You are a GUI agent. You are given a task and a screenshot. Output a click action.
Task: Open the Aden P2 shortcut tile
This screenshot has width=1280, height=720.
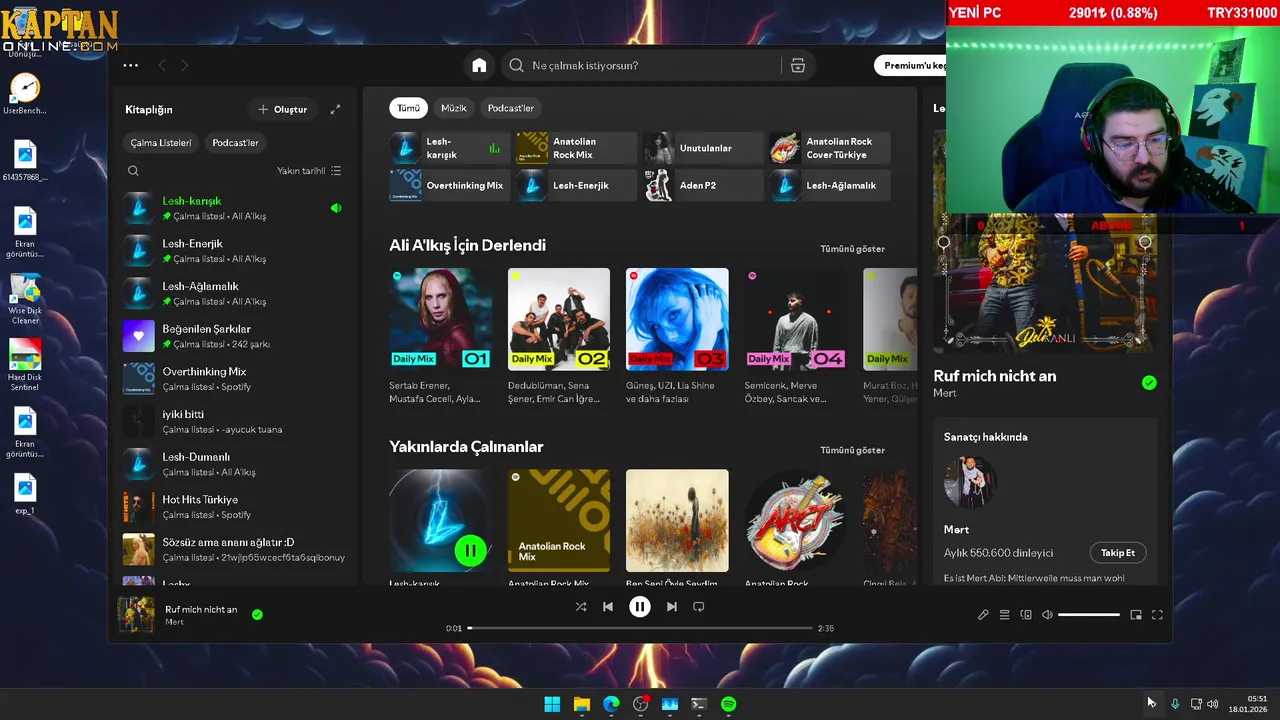(703, 185)
